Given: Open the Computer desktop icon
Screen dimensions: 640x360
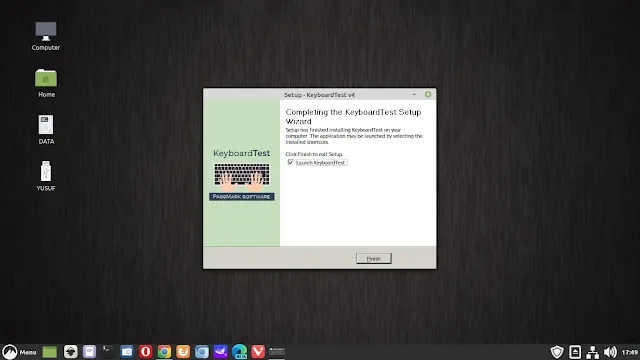Looking at the screenshot, I should click(46, 36).
